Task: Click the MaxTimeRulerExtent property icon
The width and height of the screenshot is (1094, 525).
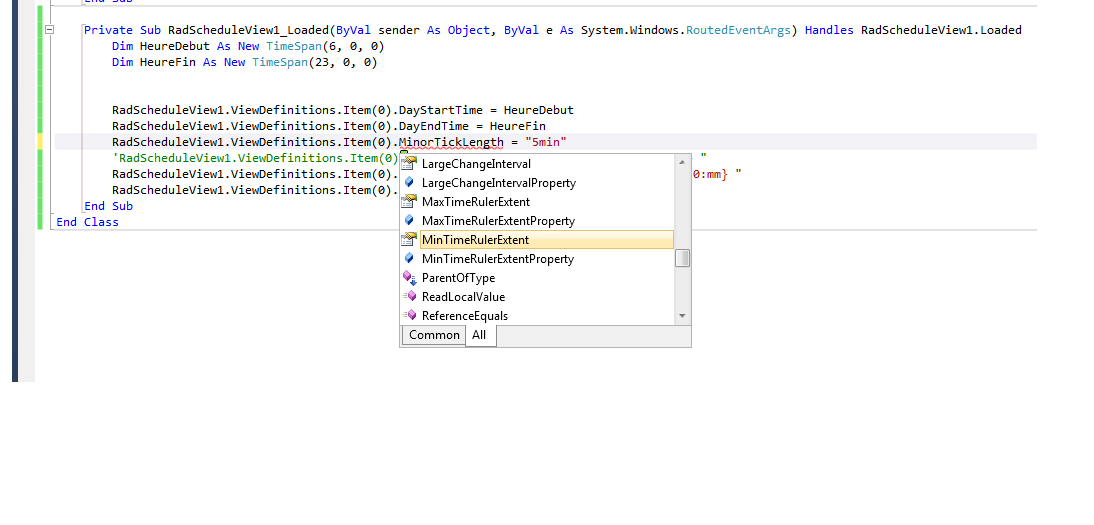Action: coord(409,202)
